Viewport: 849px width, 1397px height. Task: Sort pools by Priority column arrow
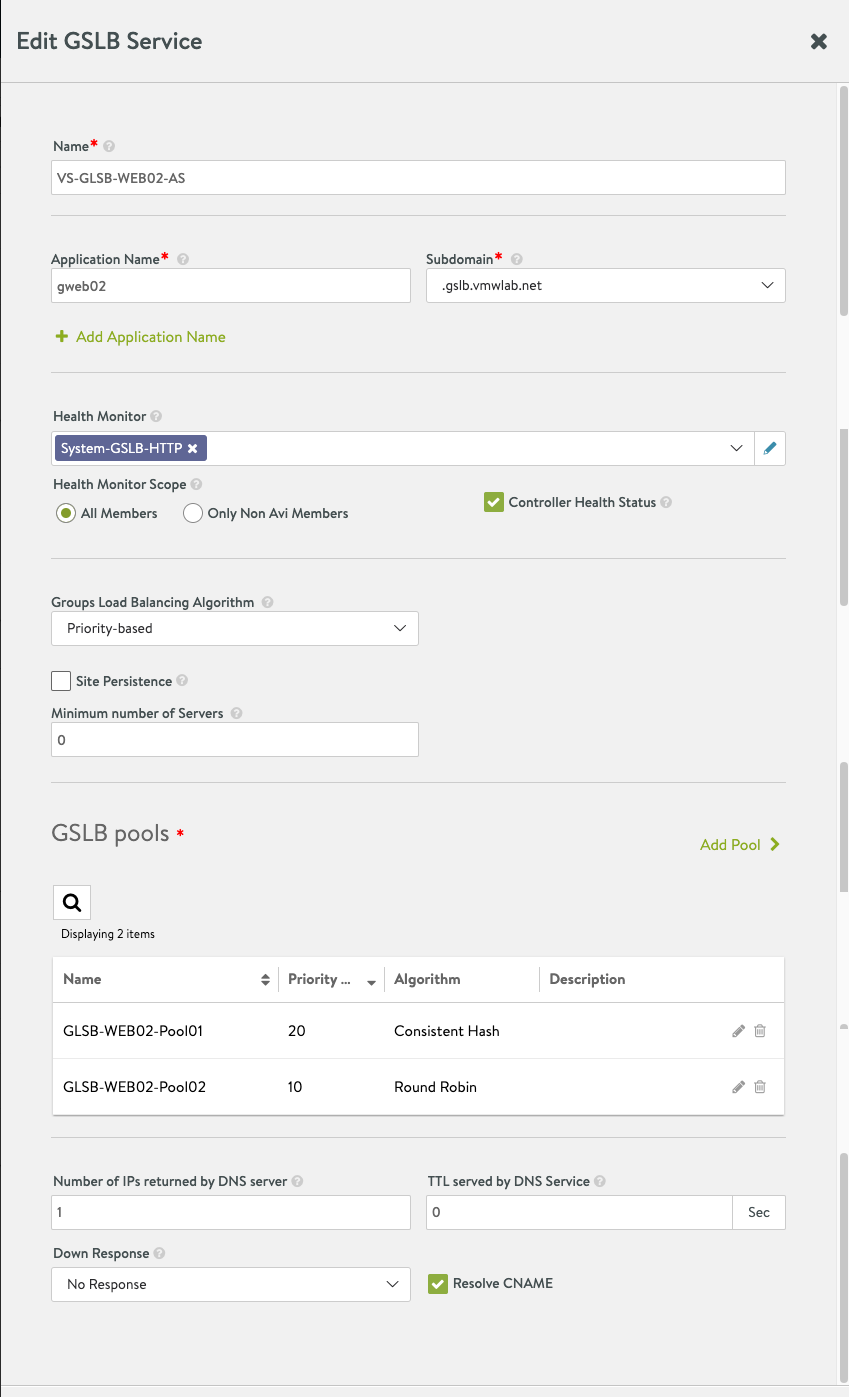tap(371, 983)
